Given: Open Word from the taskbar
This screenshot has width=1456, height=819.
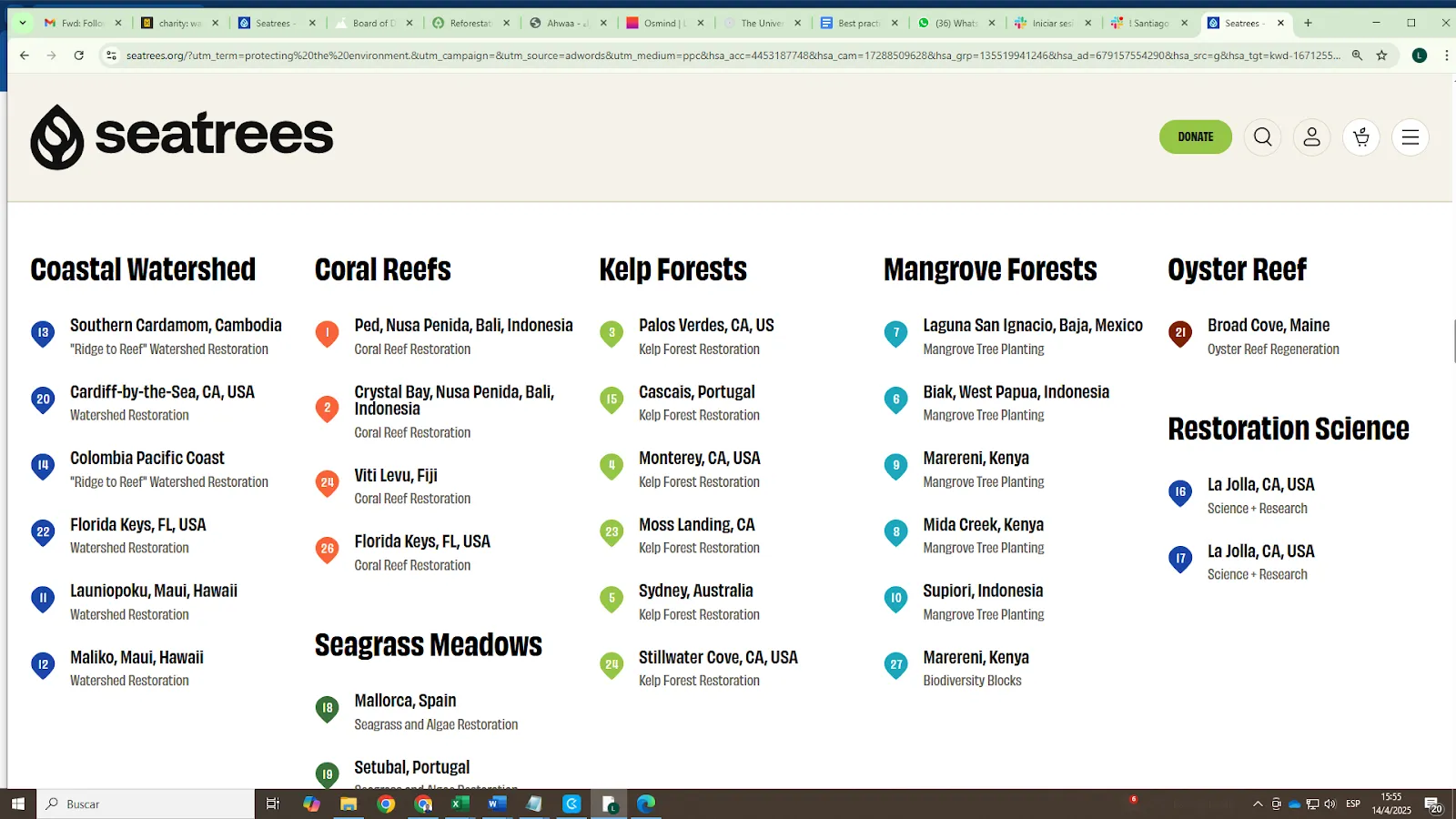Looking at the screenshot, I should pyautogui.click(x=497, y=804).
